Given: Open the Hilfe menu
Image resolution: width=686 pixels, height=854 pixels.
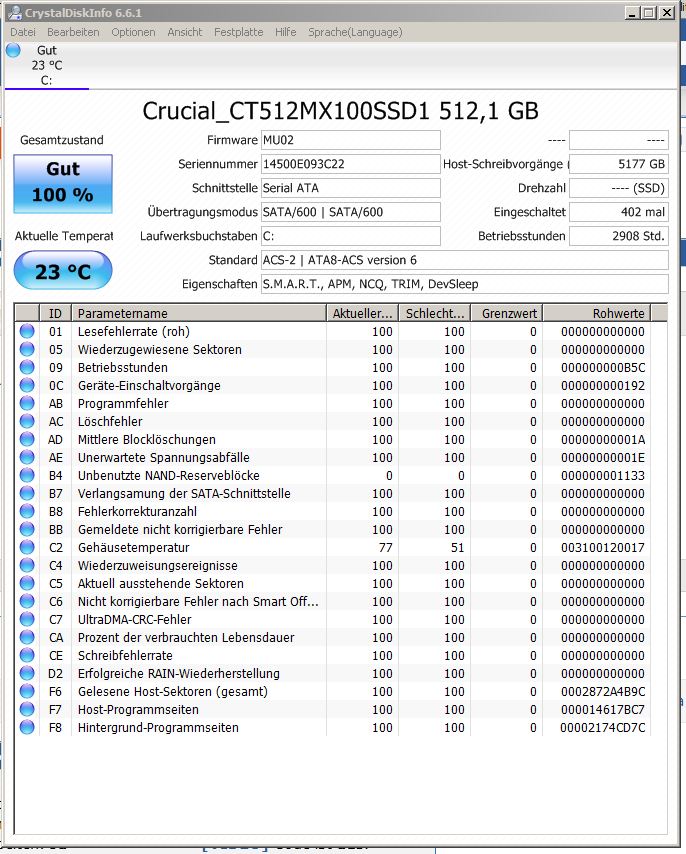Looking at the screenshot, I should click(x=285, y=32).
